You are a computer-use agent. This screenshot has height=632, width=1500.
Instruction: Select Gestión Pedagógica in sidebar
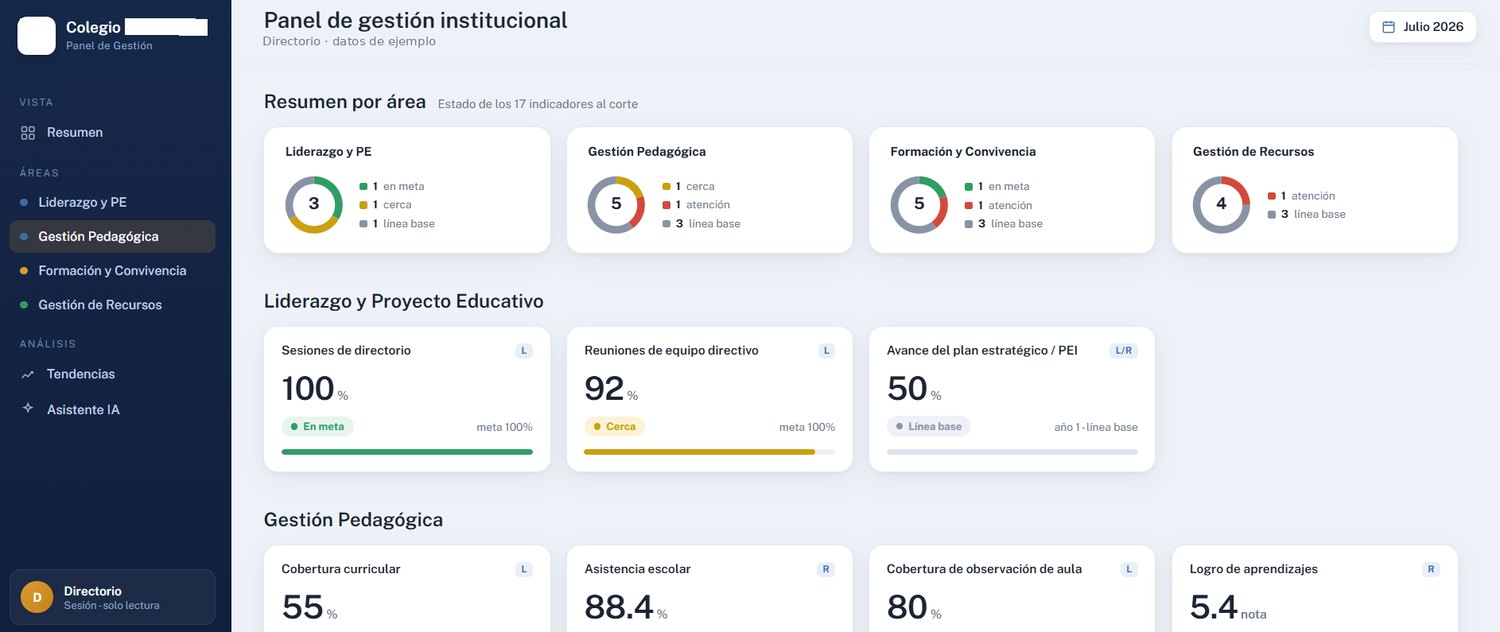[112, 237]
